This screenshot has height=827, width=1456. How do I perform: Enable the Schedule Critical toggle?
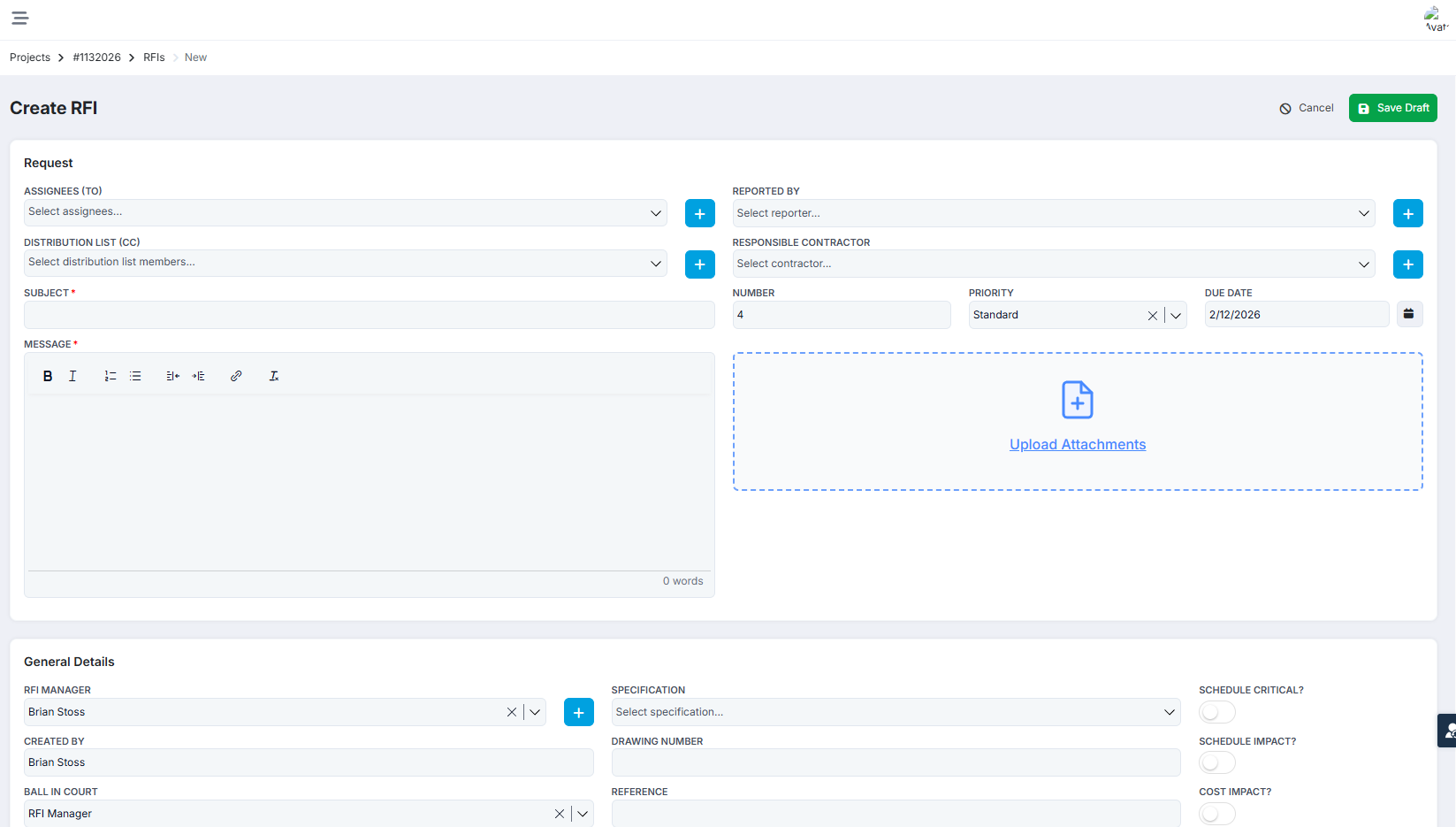pos(1216,712)
